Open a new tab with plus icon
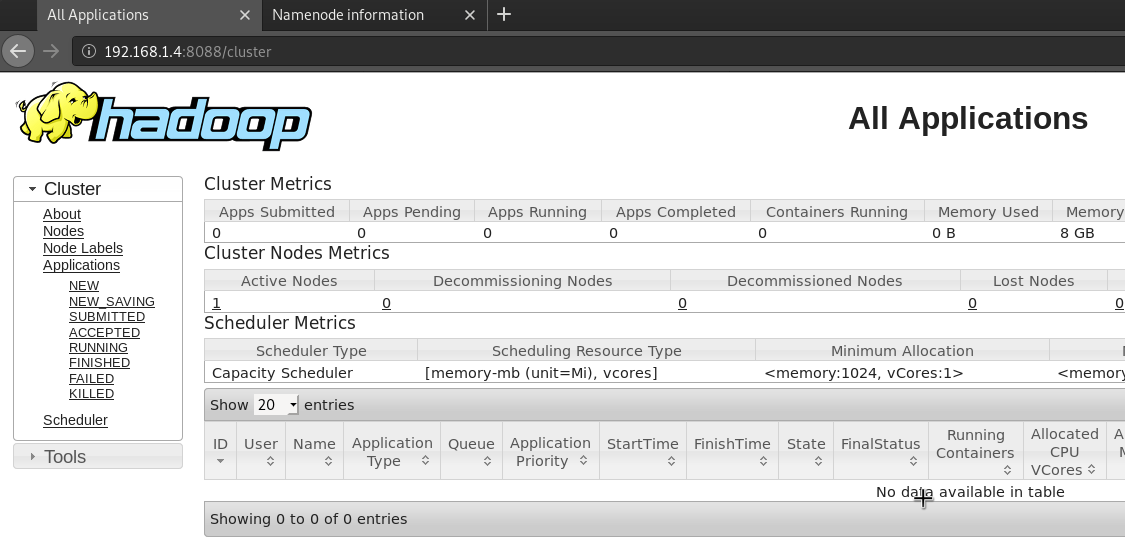This screenshot has height=557, width=1125. [x=504, y=14]
